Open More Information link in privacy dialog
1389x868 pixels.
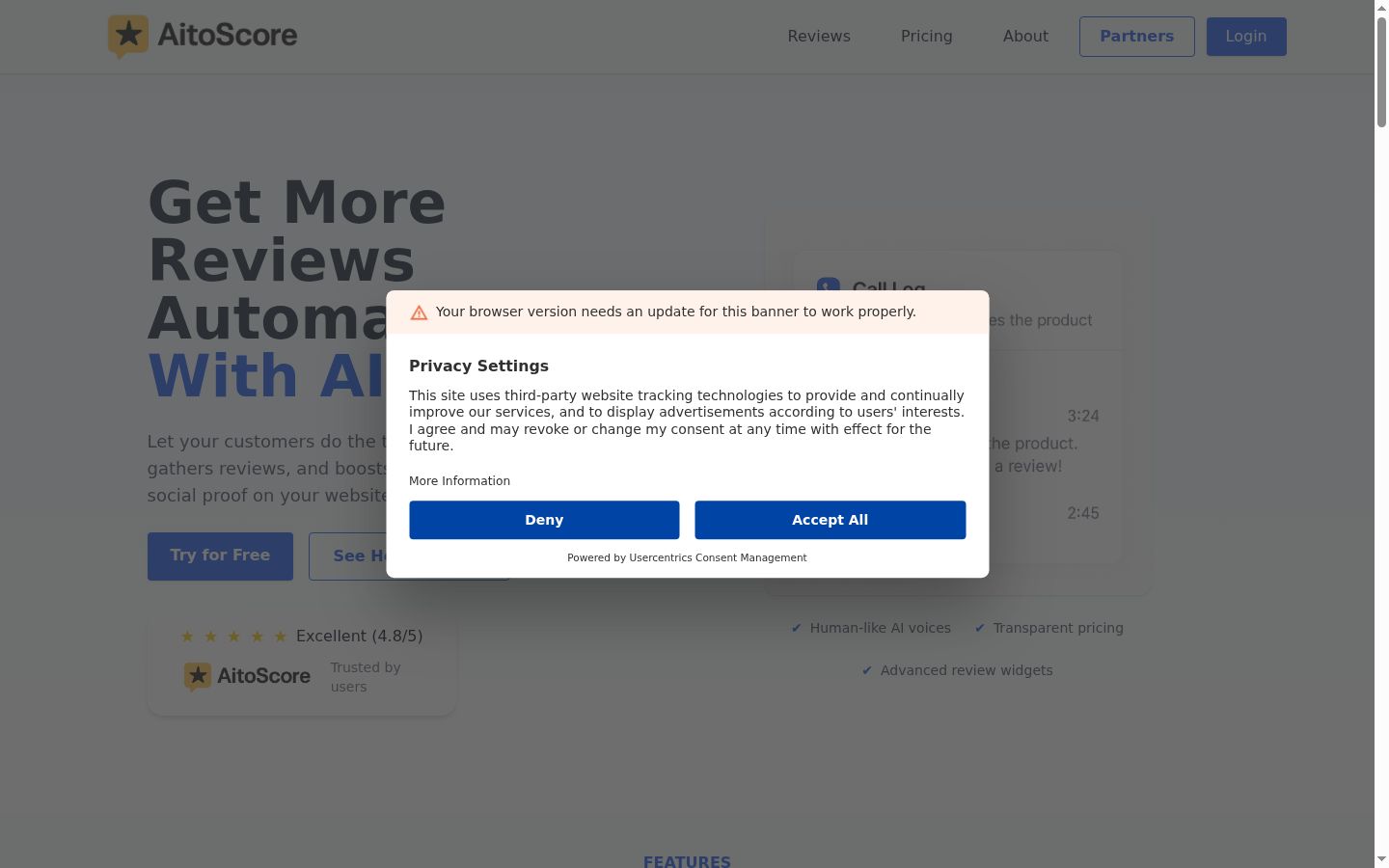[459, 481]
